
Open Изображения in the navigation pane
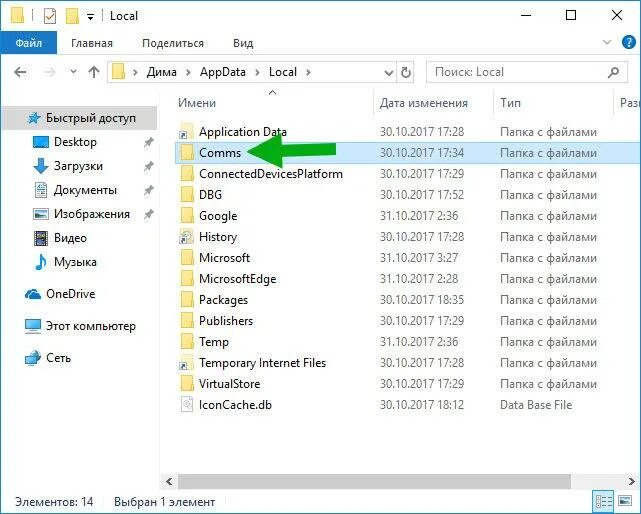click(92, 214)
